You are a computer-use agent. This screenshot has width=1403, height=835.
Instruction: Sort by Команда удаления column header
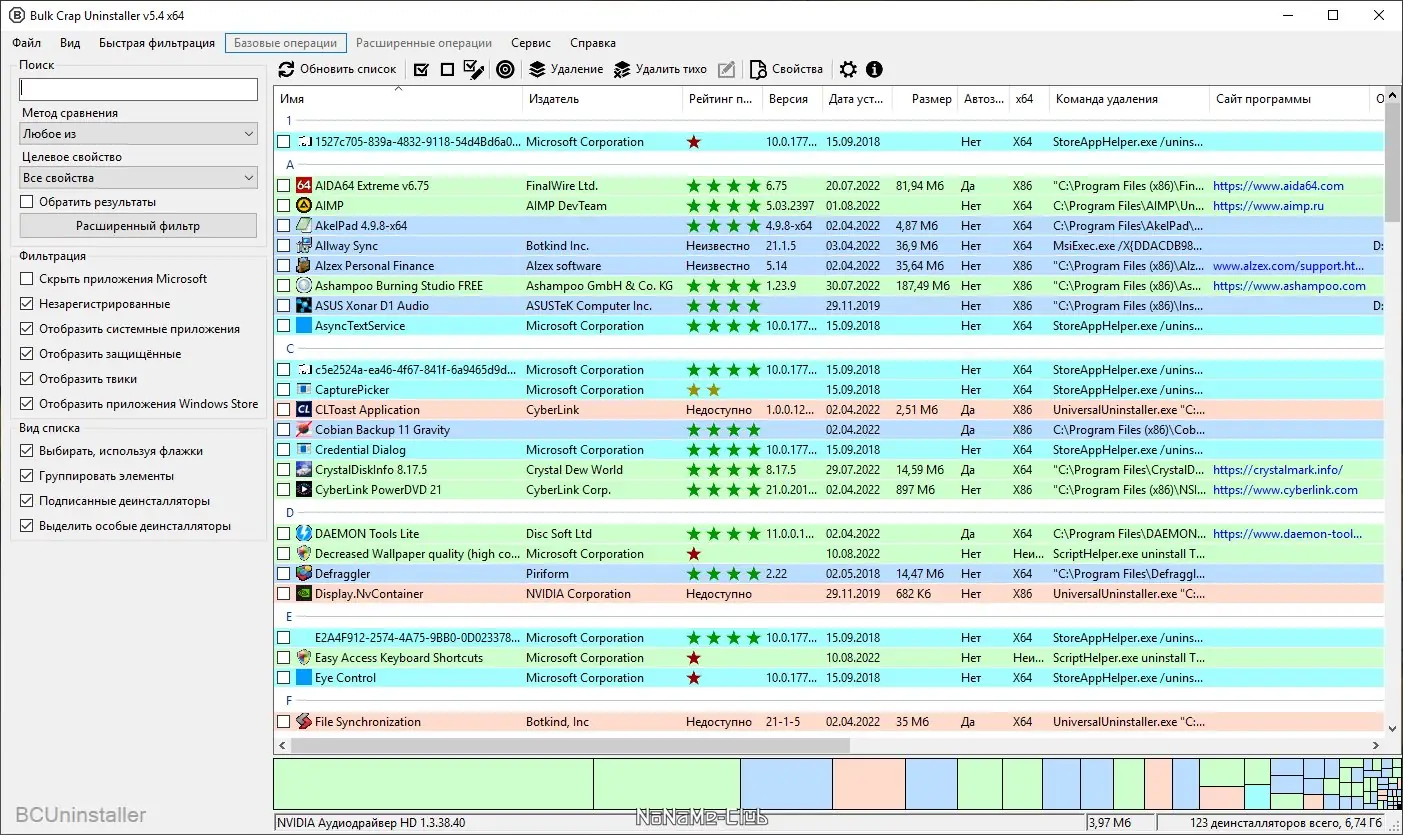(1129, 99)
